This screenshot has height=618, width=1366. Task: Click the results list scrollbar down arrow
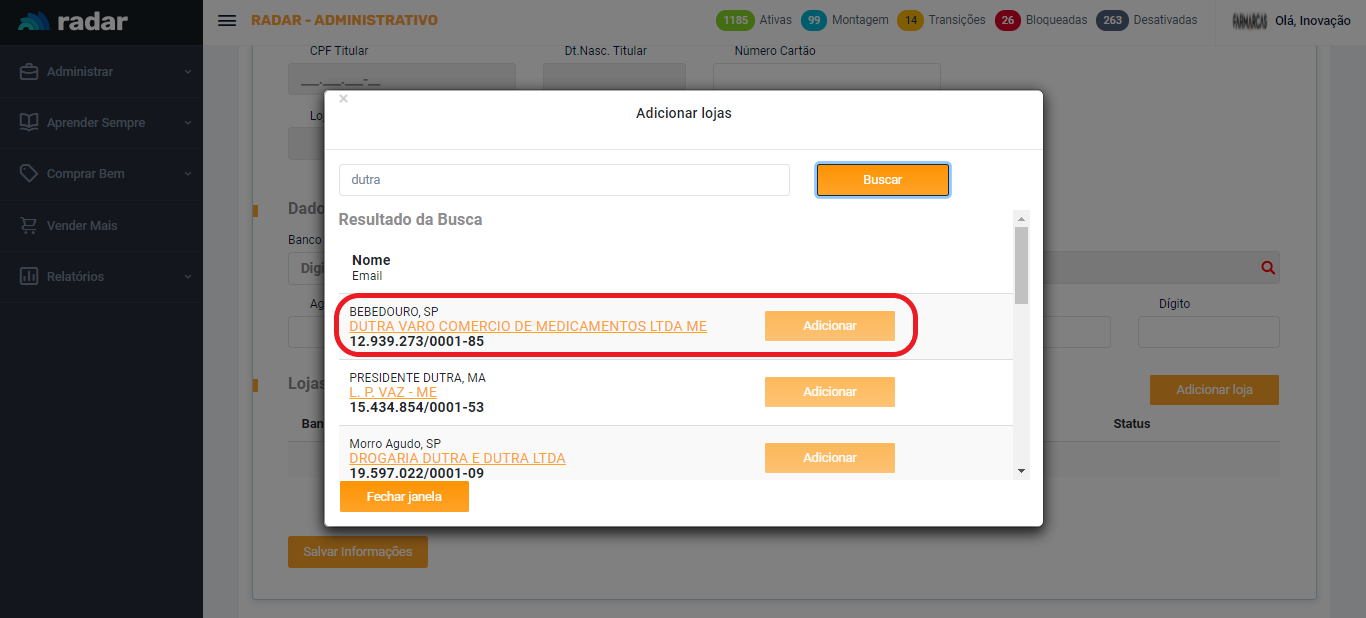point(1021,470)
